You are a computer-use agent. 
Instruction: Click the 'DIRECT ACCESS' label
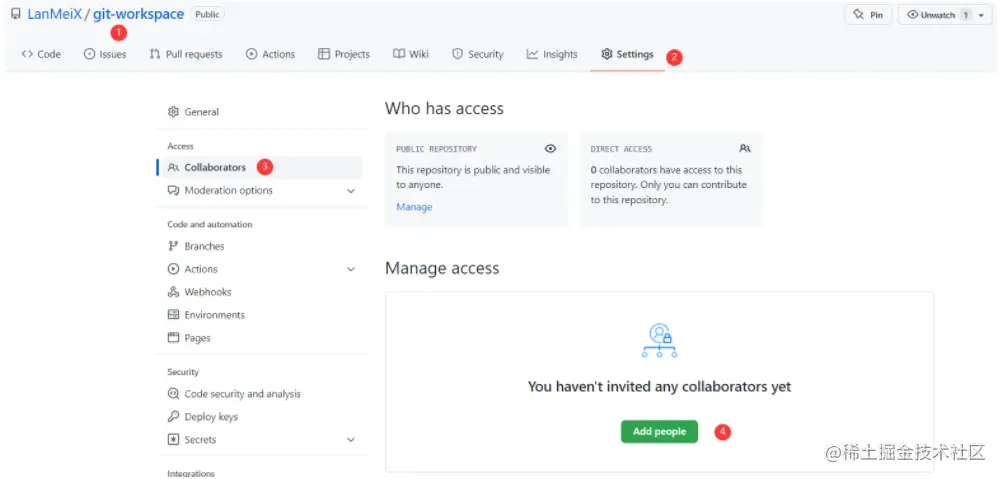coord(621,149)
